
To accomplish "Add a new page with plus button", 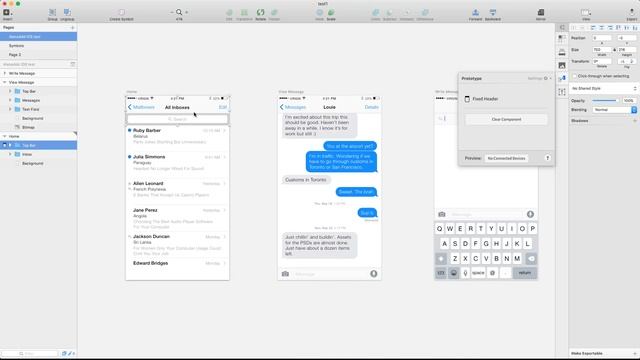I will point(73,27).
